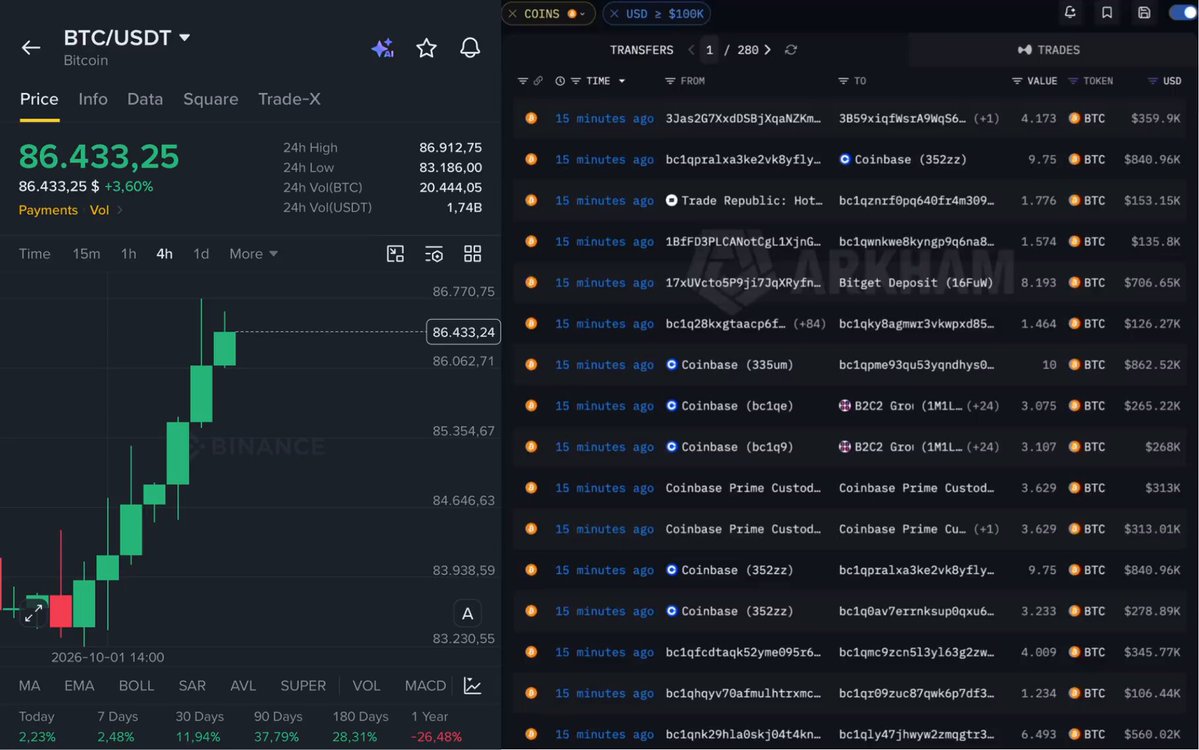
Task: Open the indicator chart icon next to MACD
Action: coord(473,686)
